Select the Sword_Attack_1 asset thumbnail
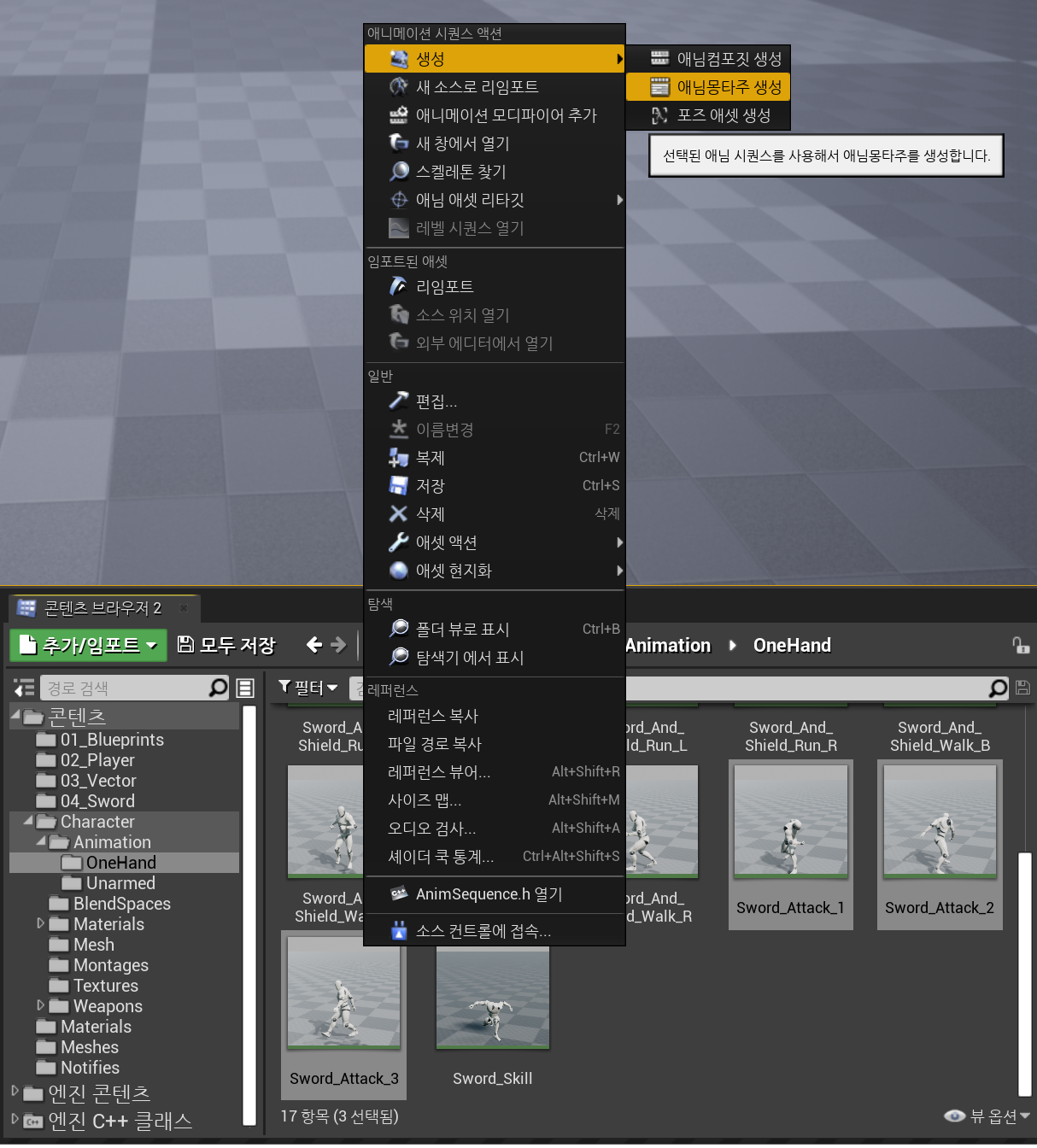1037x1148 pixels. 791,822
